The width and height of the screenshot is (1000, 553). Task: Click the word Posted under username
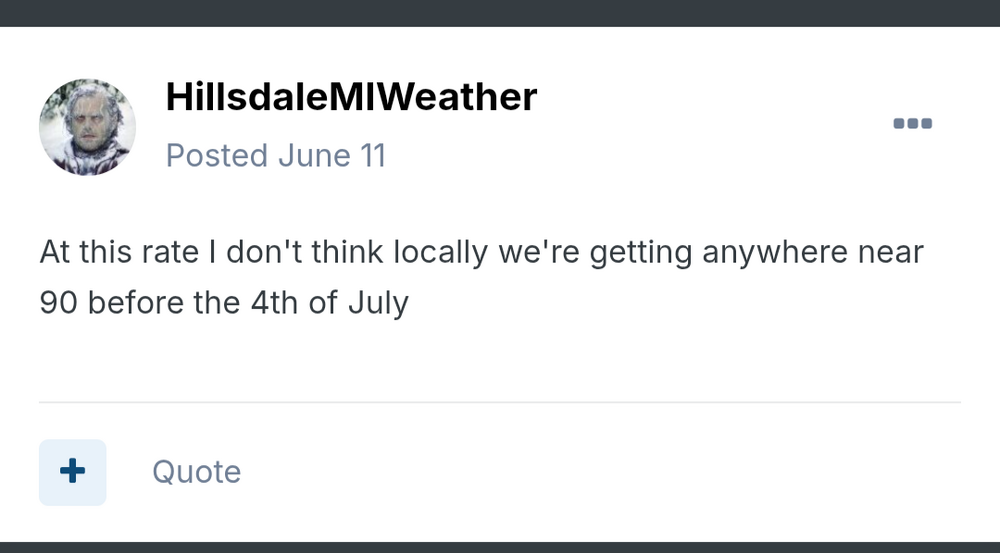tap(217, 156)
